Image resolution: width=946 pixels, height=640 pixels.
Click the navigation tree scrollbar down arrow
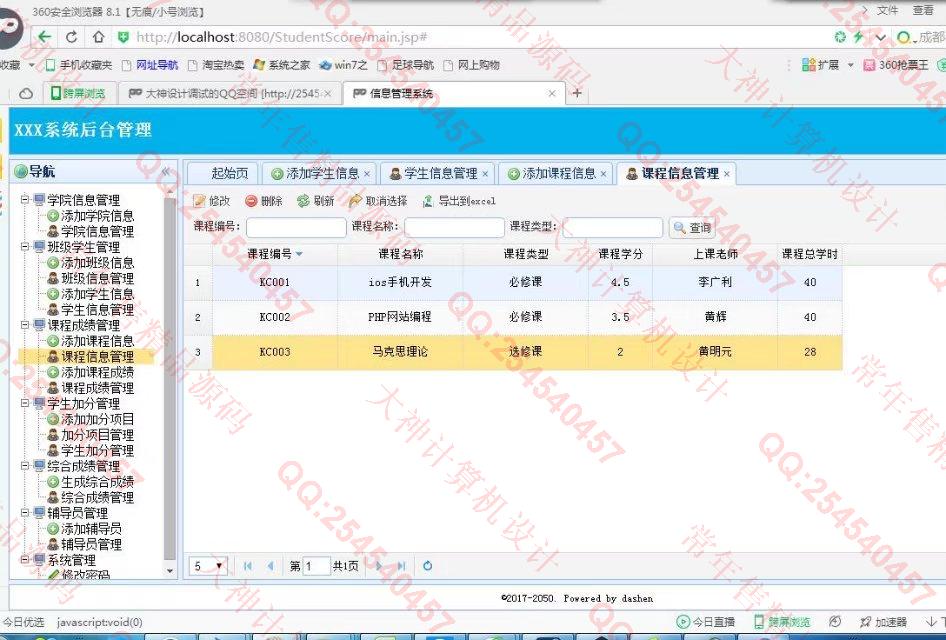coord(170,571)
